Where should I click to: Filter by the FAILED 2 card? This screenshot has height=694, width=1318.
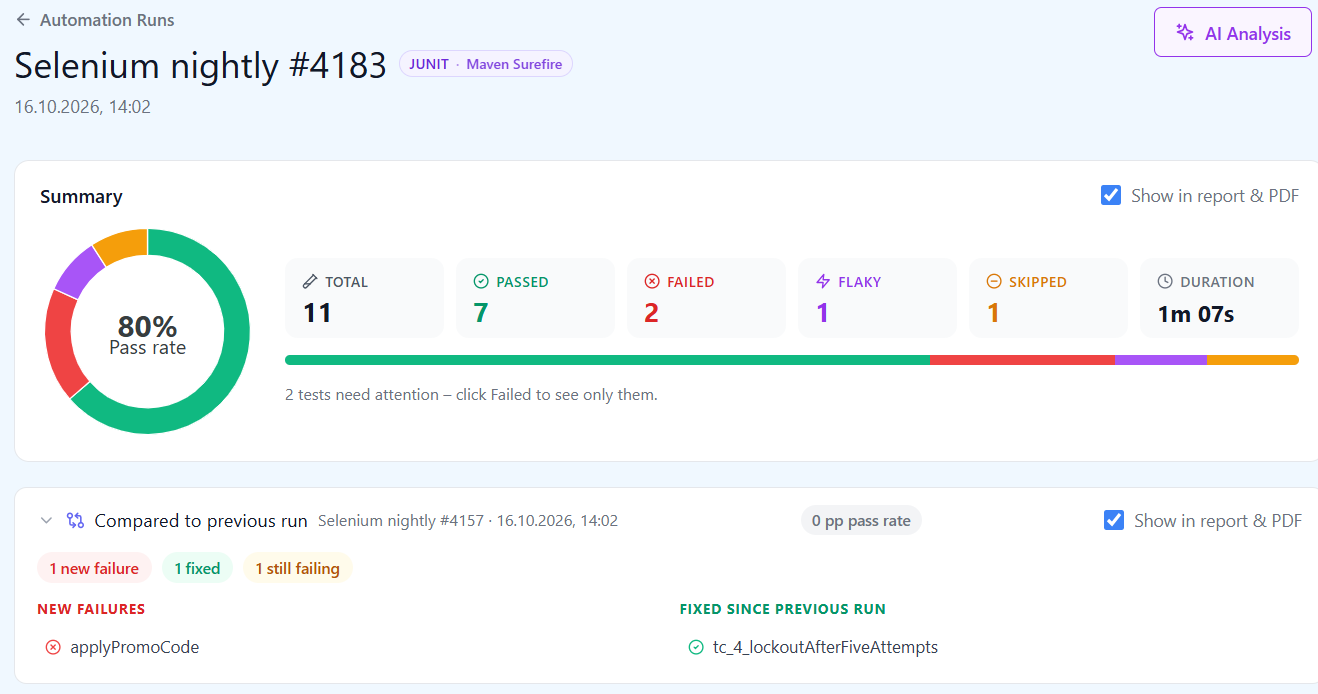(x=706, y=298)
